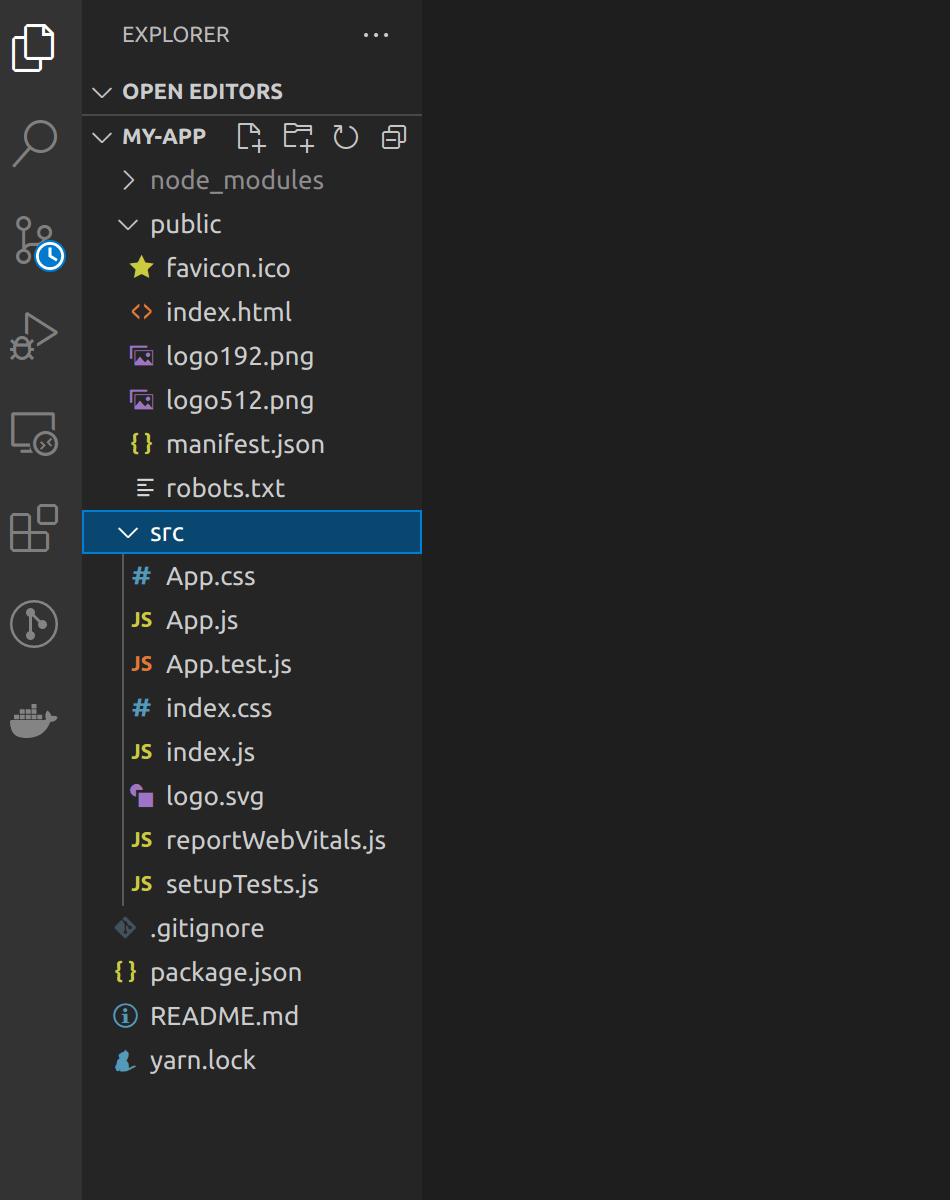Open the Extensions view icon
This screenshot has height=1200, width=950.
[x=34, y=529]
